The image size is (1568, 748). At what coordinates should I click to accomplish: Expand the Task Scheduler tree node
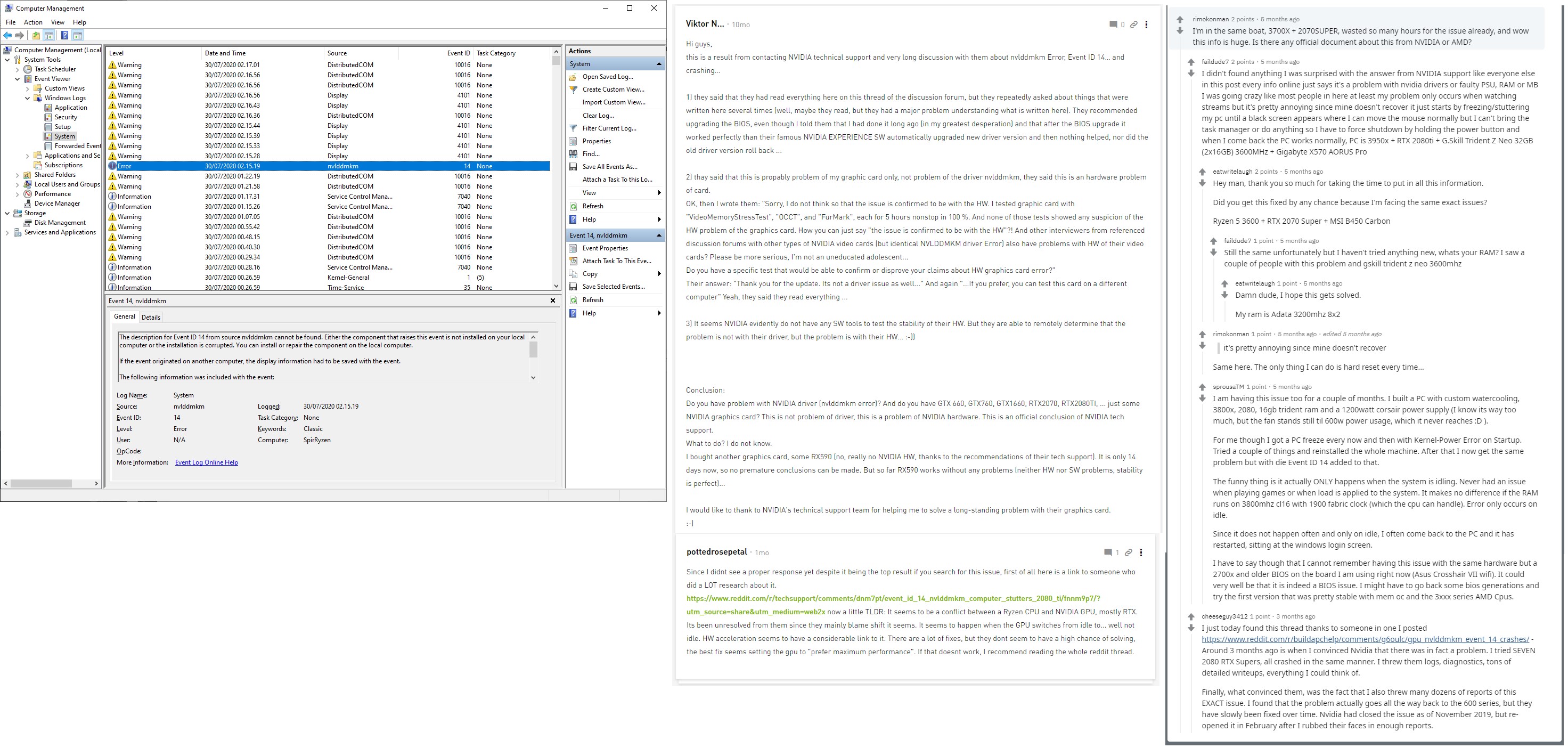18,69
